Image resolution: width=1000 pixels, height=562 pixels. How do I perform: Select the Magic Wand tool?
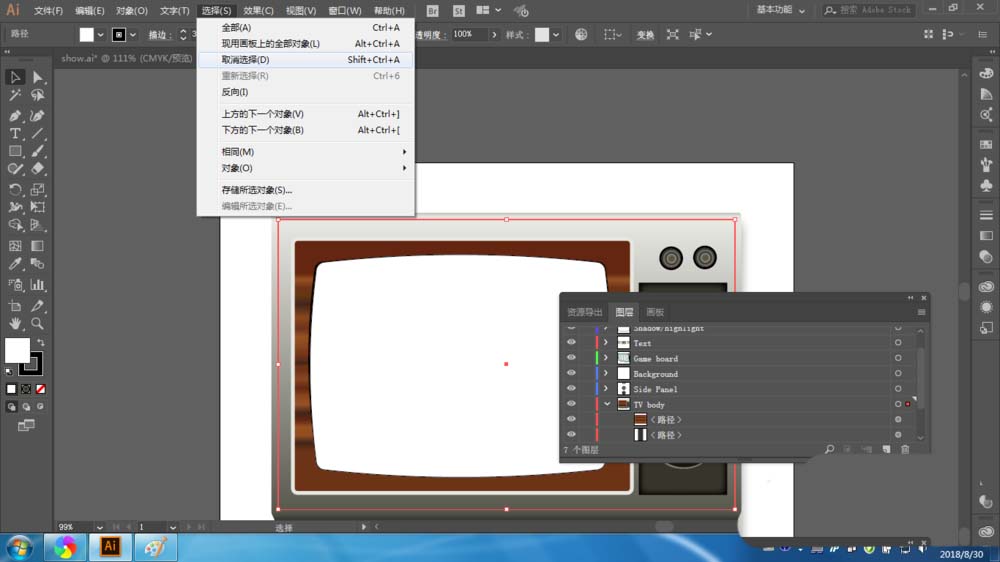[x=15, y=96]
